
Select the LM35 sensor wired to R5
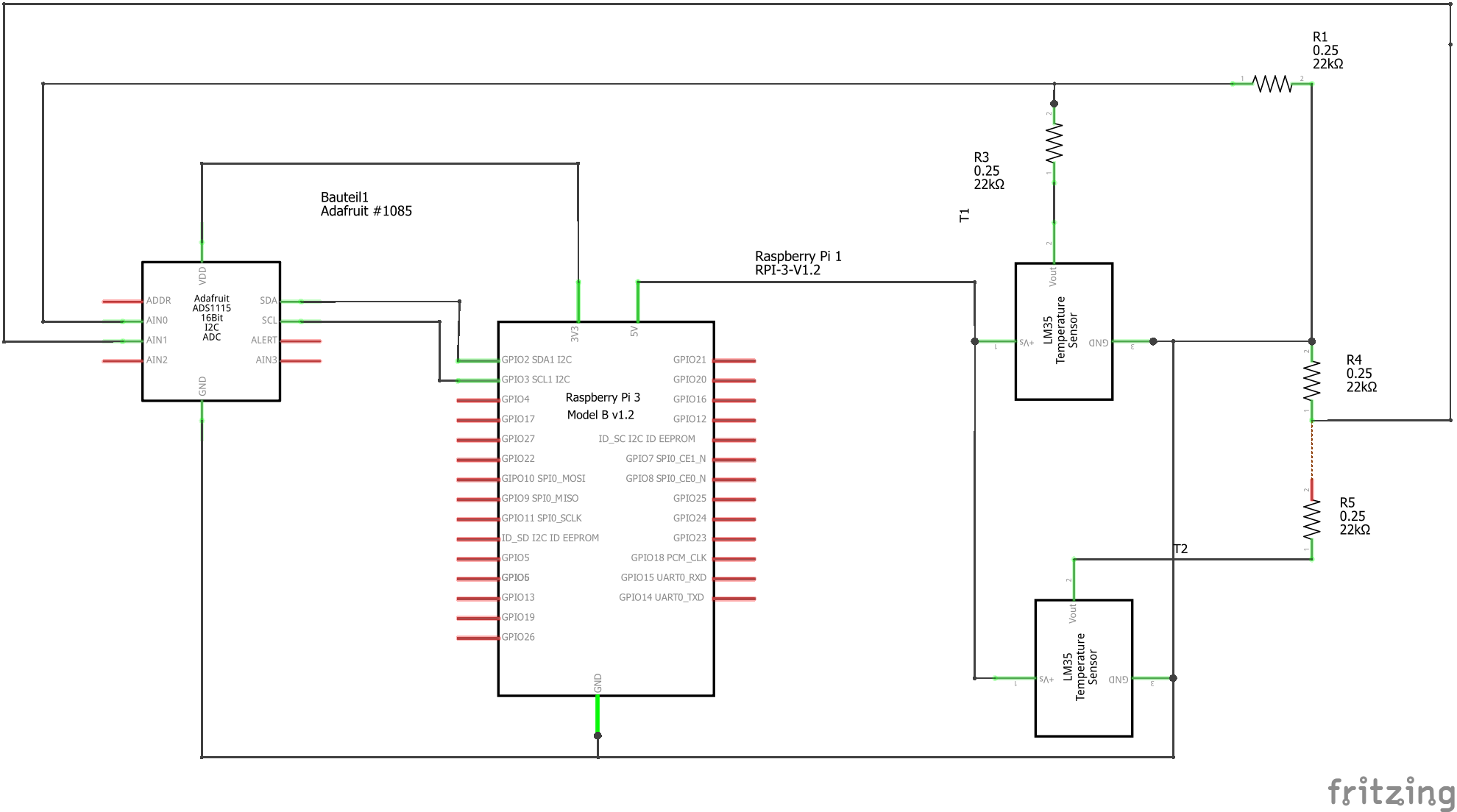1084,668
